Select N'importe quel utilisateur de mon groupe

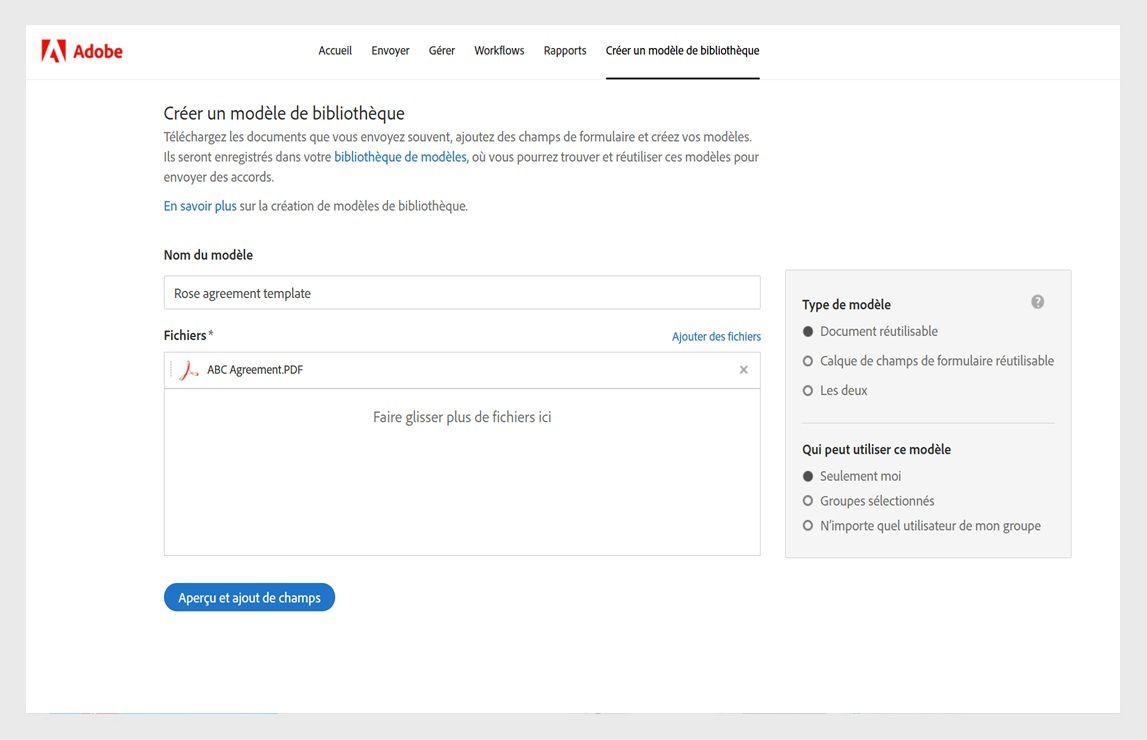tap(807, 525)
